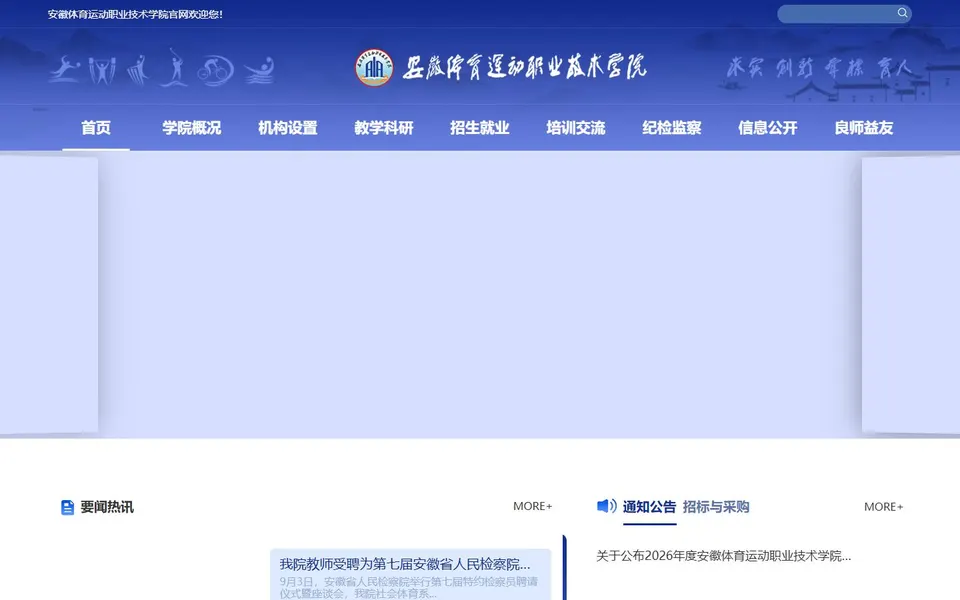Open notice 关于公布2026年度安徽体育运动职业技术学院
Viewport: 960px width, 600px height.
(724, 556)
